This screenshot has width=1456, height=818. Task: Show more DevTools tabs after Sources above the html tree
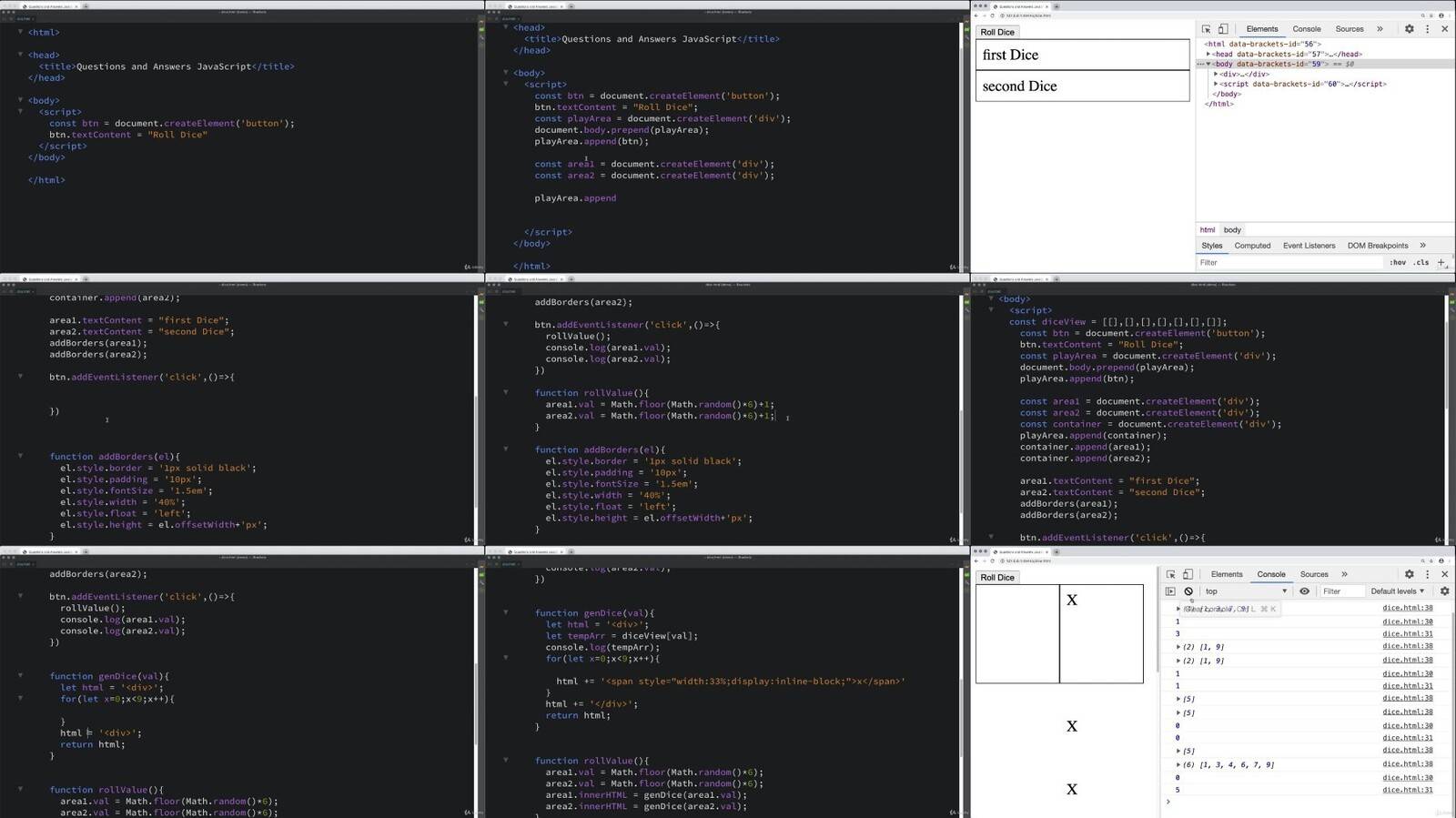coord(1380,29)
